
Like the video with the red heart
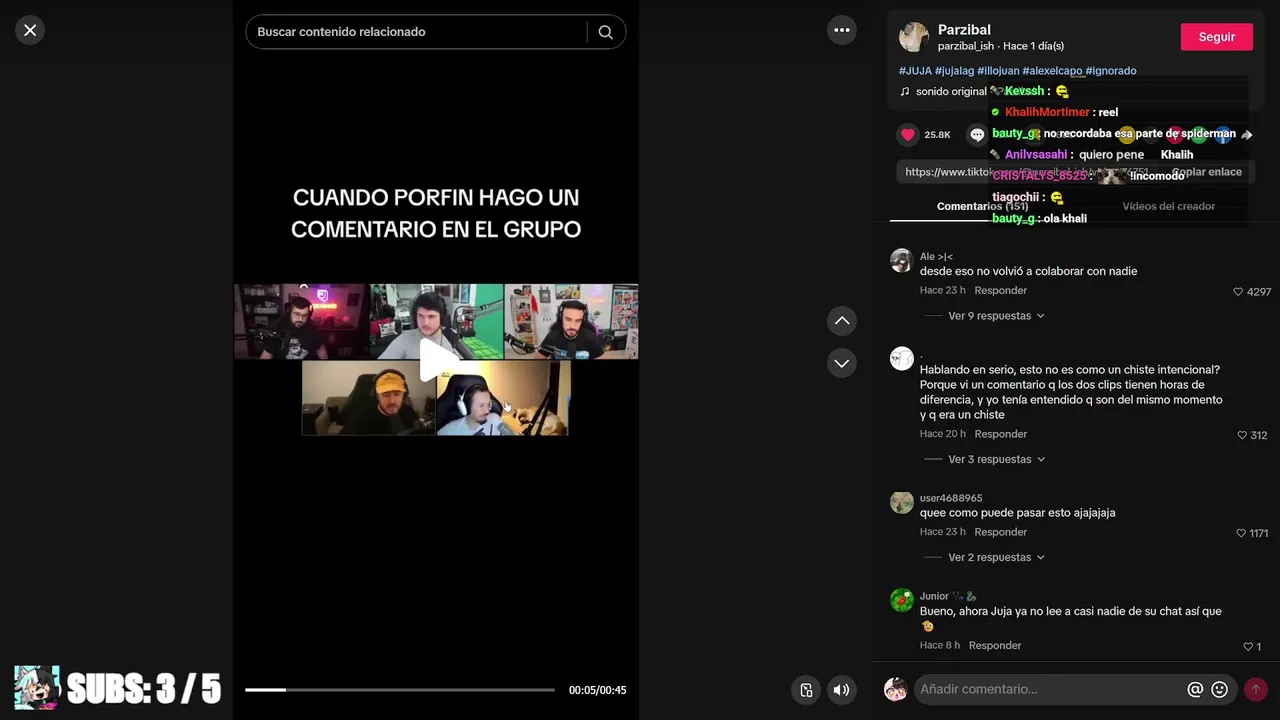pos(908,135)
